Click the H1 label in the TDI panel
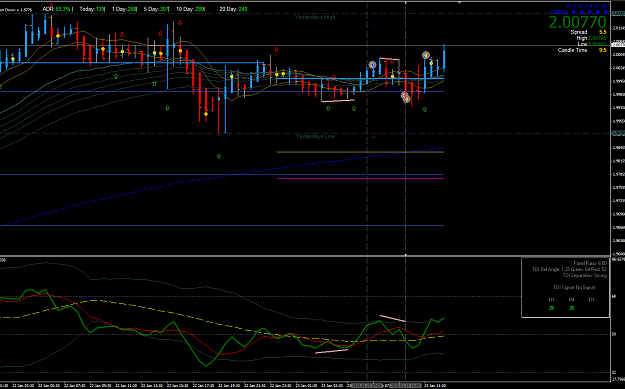The image size is (625, 389). tap(551, 299)
